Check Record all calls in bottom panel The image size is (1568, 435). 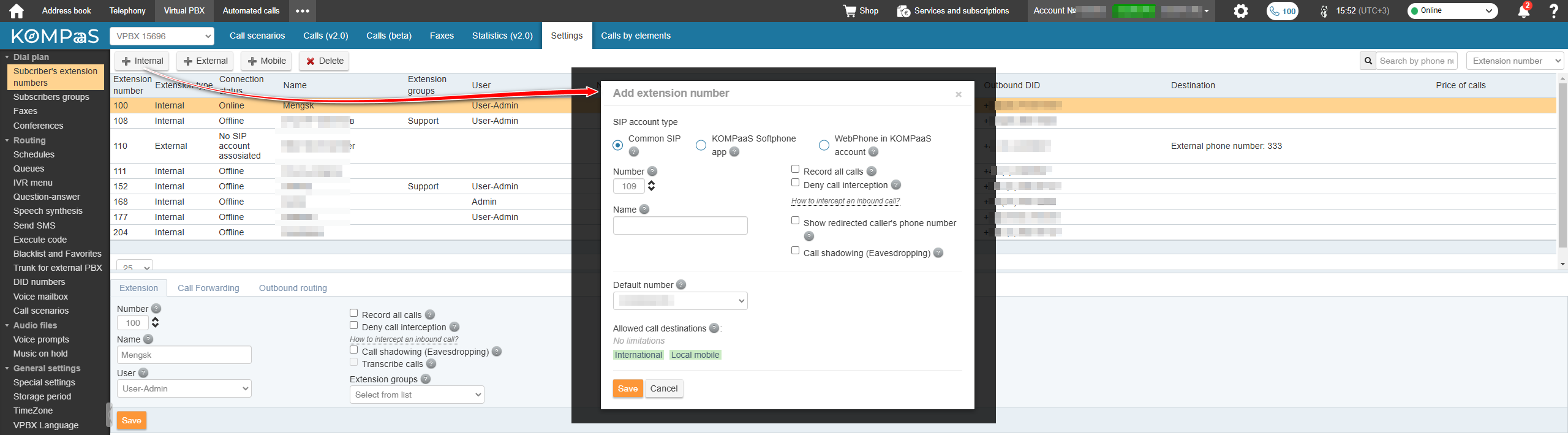point(353,313)
